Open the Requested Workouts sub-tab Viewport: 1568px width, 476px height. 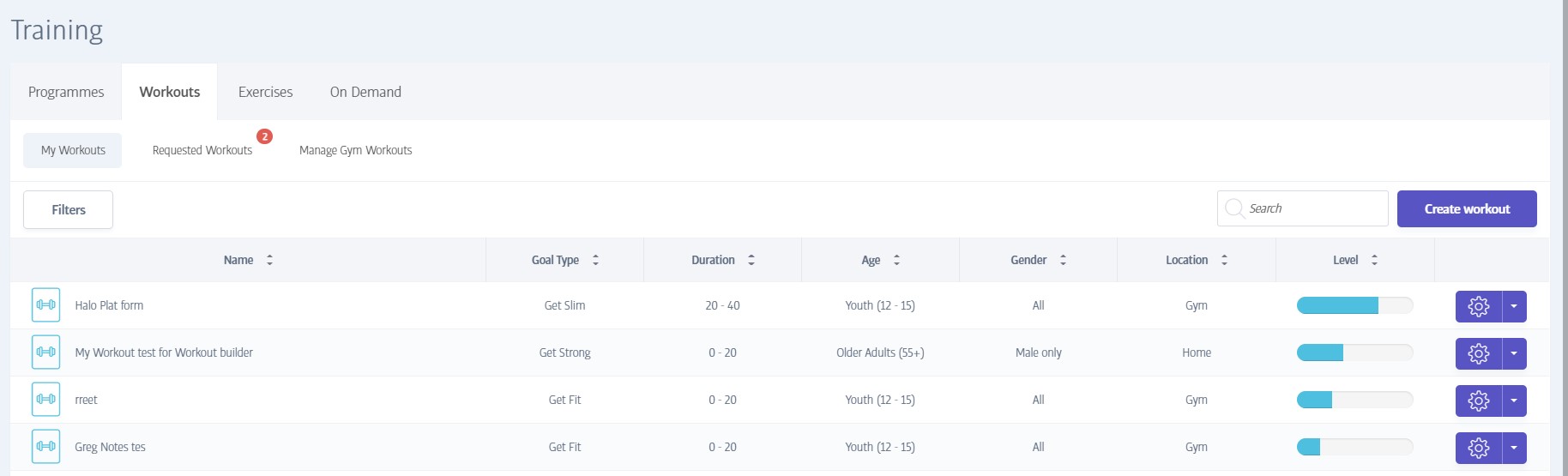pyautogui.click(x=202, y=150)
